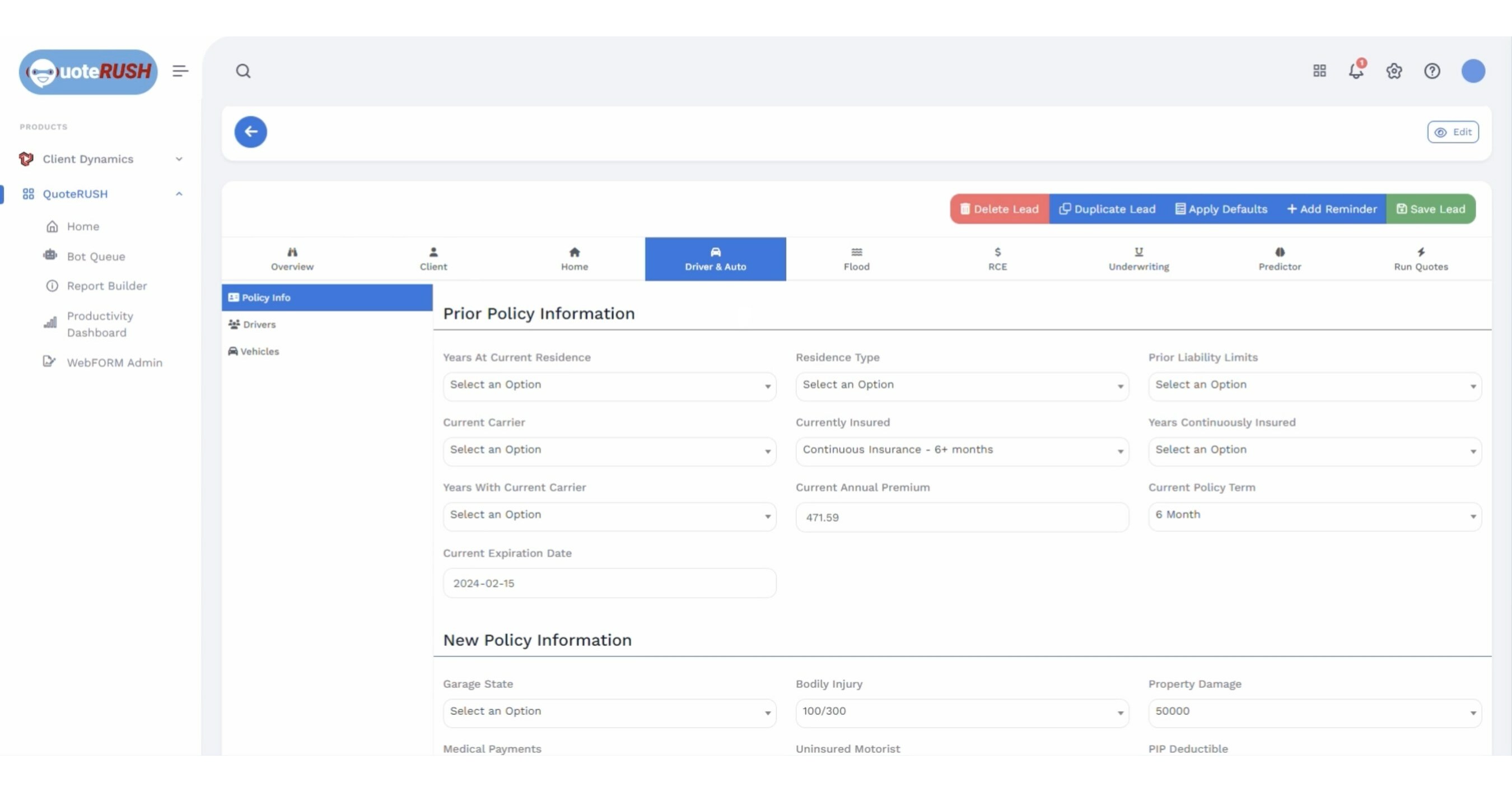
Task: Click the back arrow button
Action: [x=251, y=132]
